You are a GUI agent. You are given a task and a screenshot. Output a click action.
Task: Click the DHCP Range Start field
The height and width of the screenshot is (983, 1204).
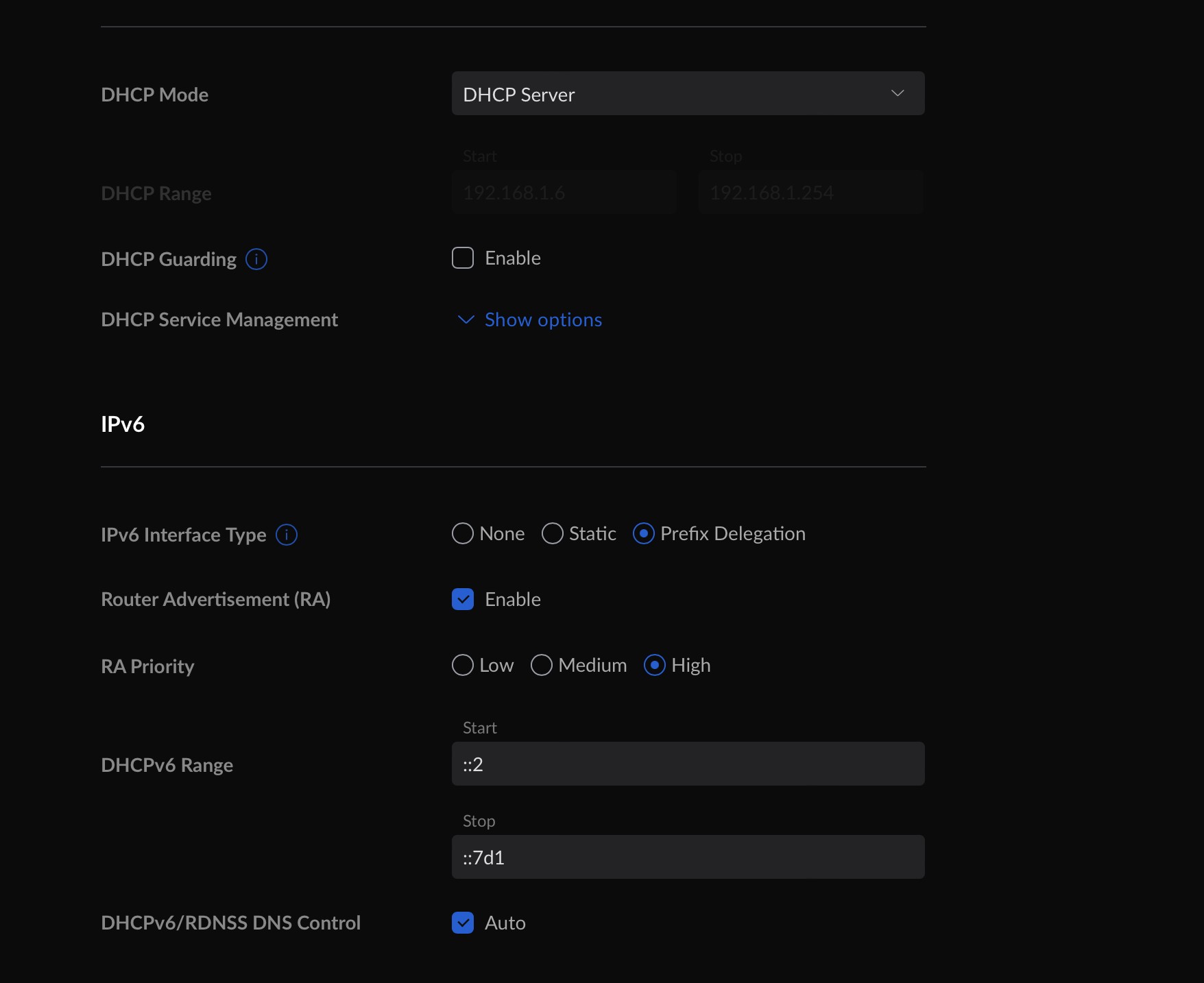(564, 193)
